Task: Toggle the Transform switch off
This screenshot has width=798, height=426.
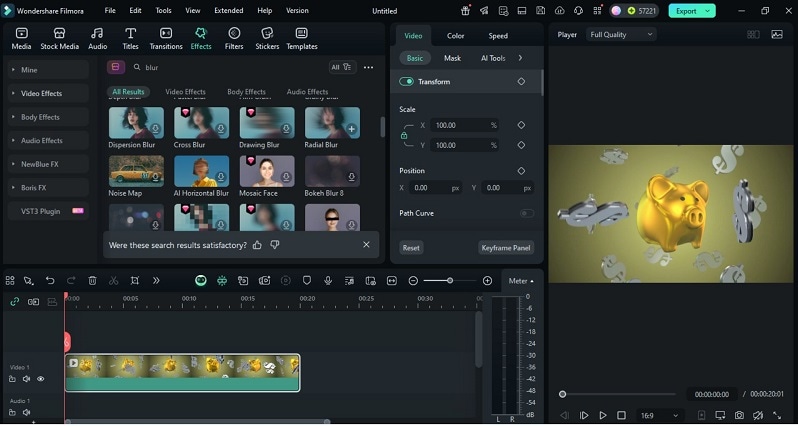Action: pyautogui.click(x=406, y=81)
